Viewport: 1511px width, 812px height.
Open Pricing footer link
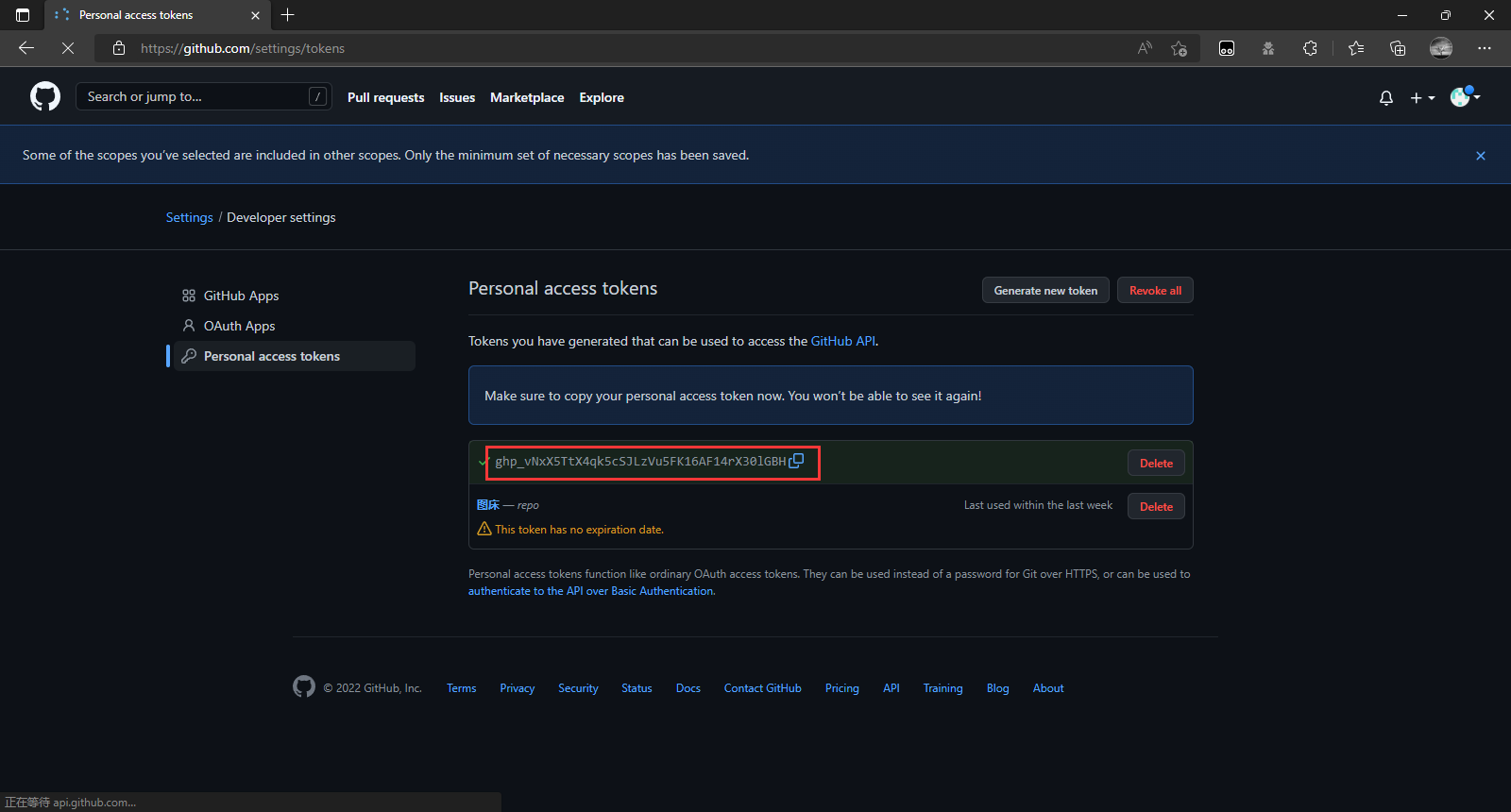coord(842,688)
